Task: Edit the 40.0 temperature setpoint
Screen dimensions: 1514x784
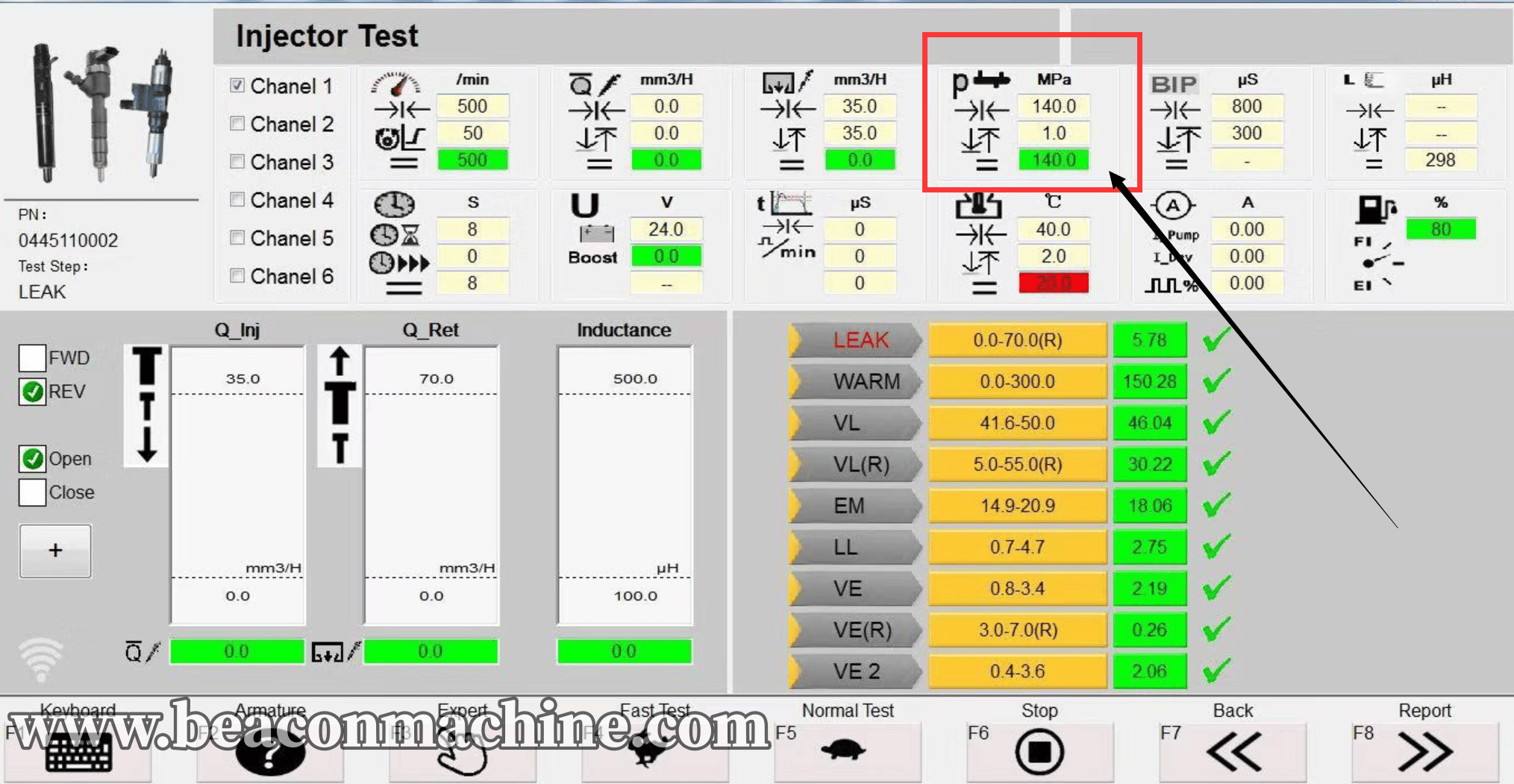Action: (x=1054, y=229)
